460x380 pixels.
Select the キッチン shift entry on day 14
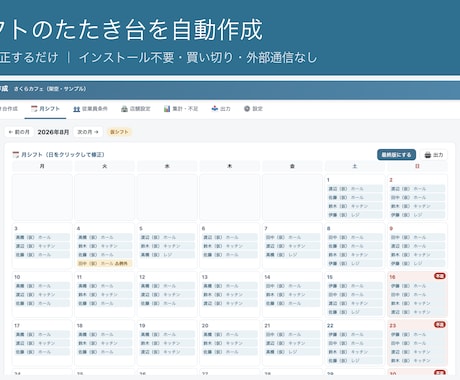pos(292,295)
